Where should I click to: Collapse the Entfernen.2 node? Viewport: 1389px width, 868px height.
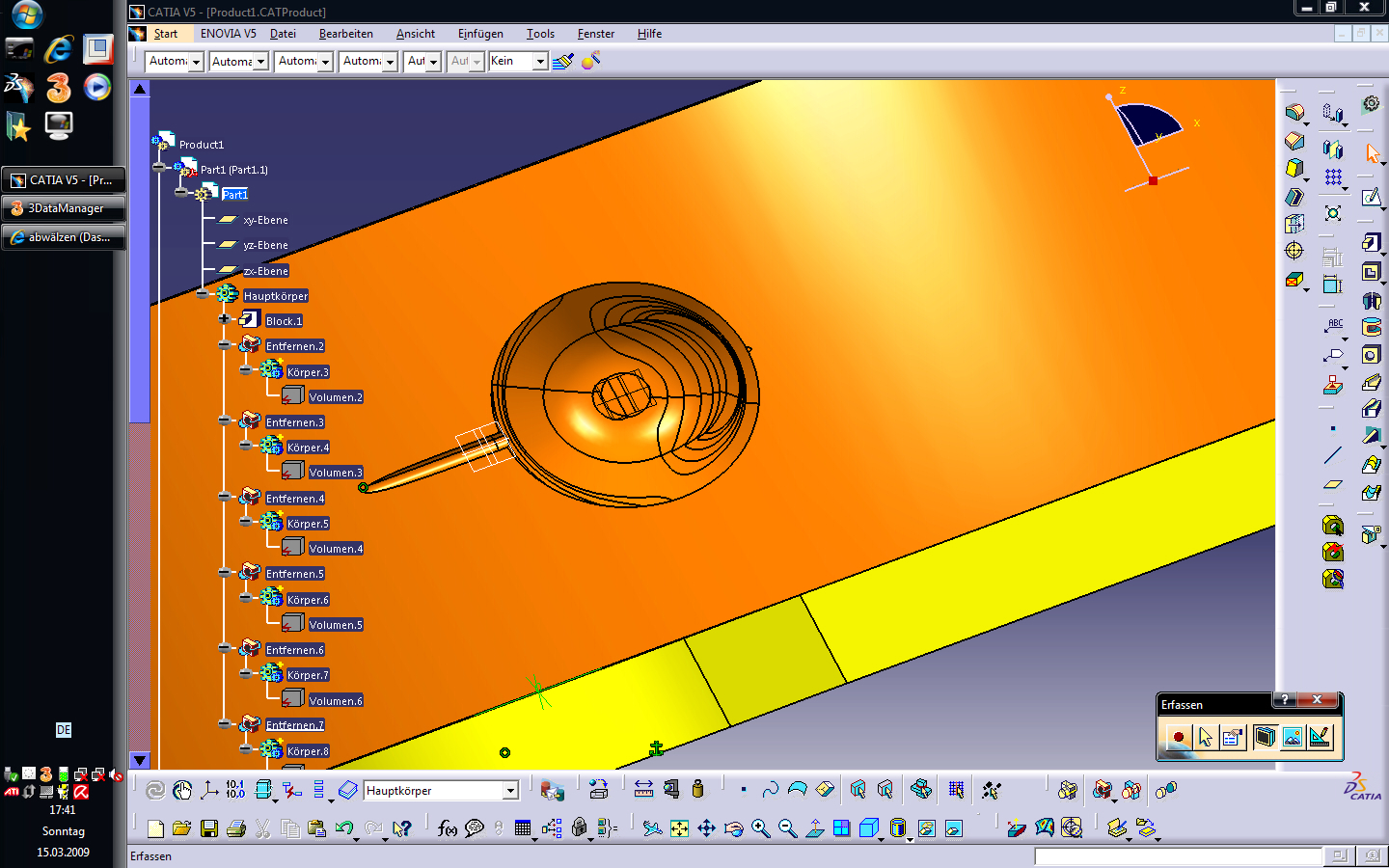224,344
